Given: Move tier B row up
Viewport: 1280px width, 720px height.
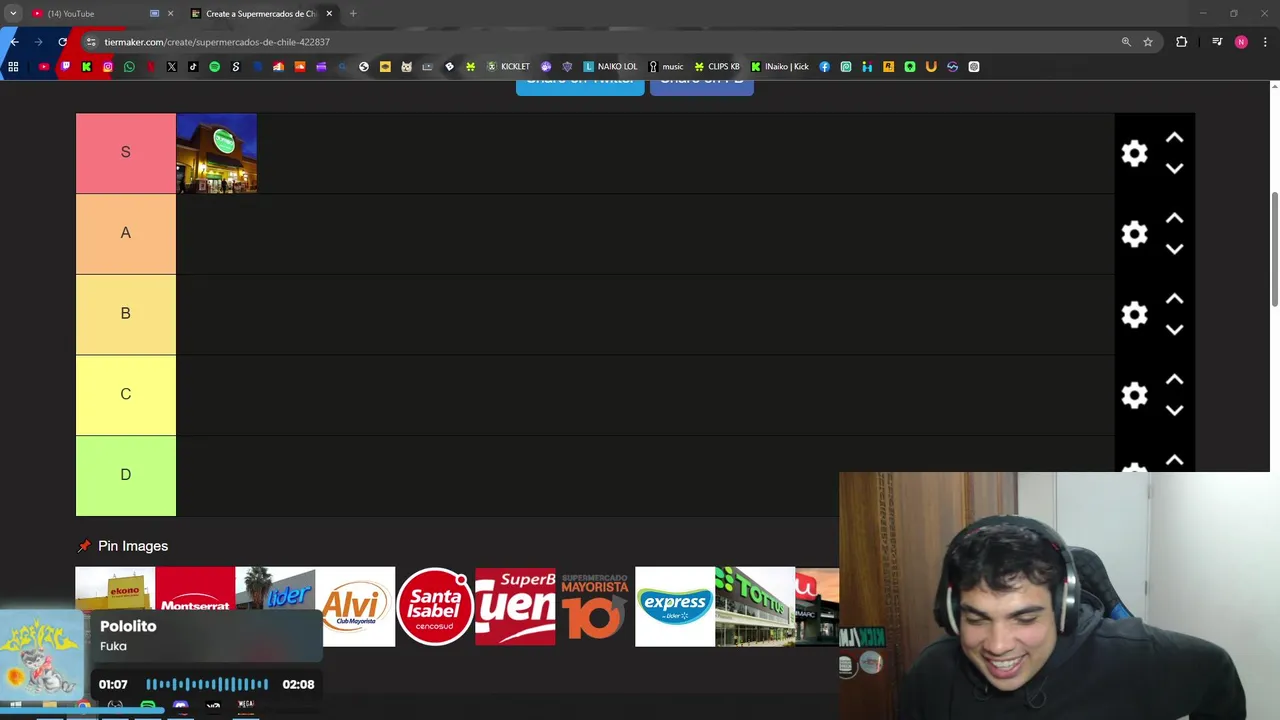Looking at the screenshot, I should click(1174, 299).
